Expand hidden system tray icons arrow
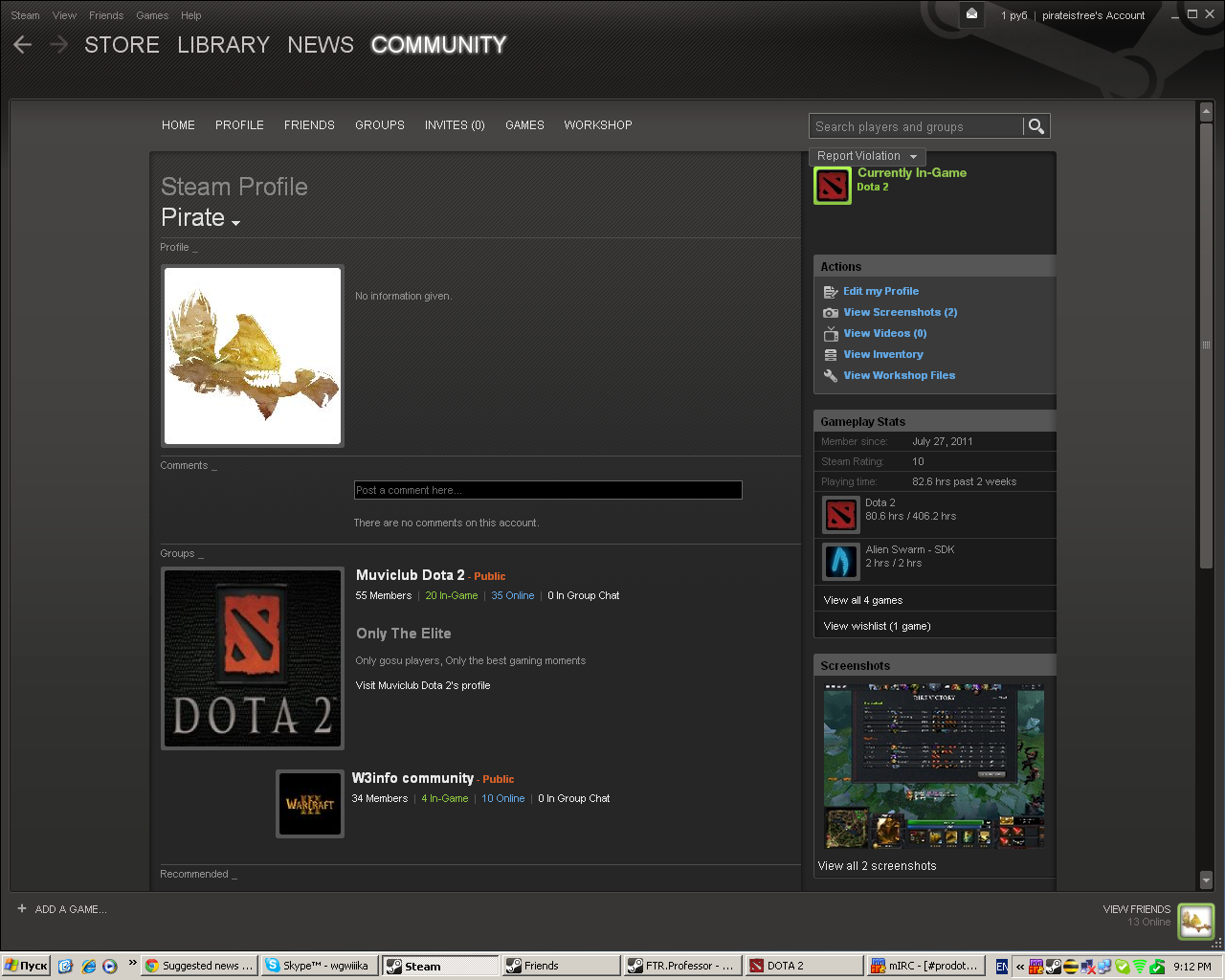Viewport: 1225px width, 980px height. click(1020, 967)
